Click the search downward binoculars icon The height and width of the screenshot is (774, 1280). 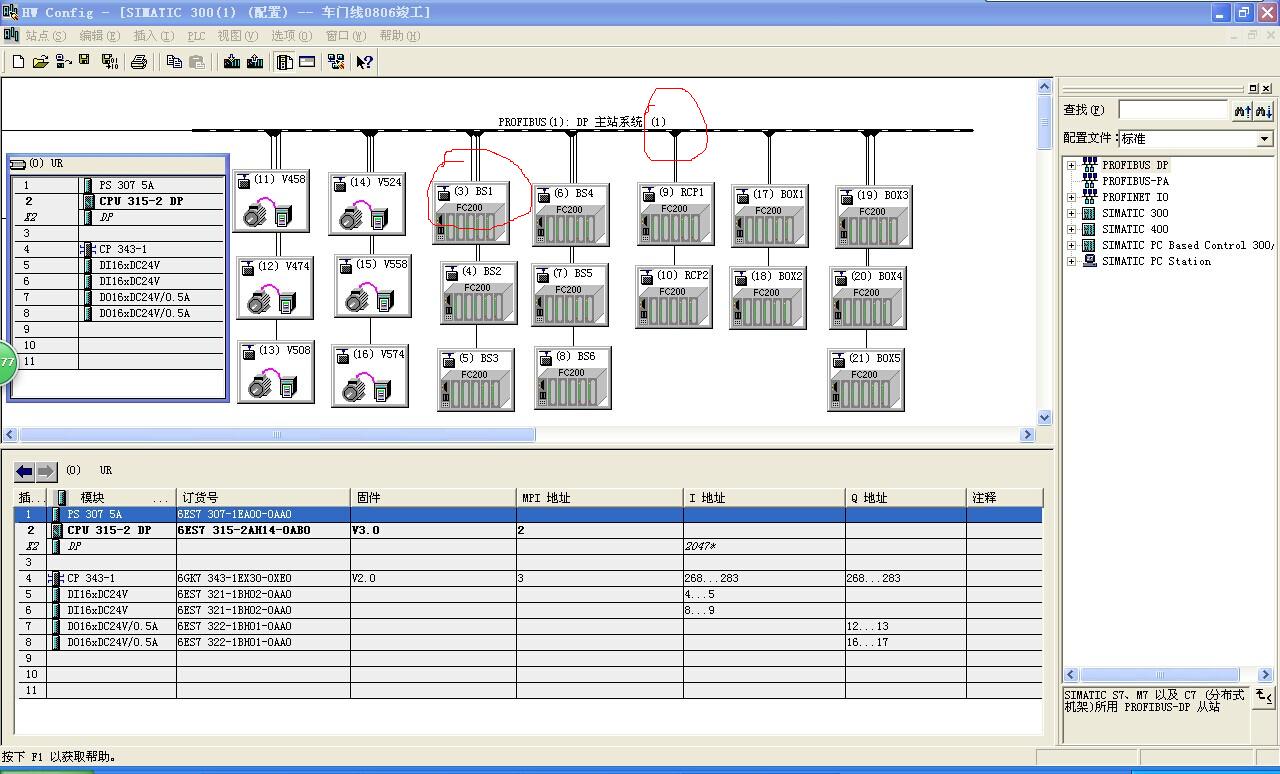coord(1264,111)
